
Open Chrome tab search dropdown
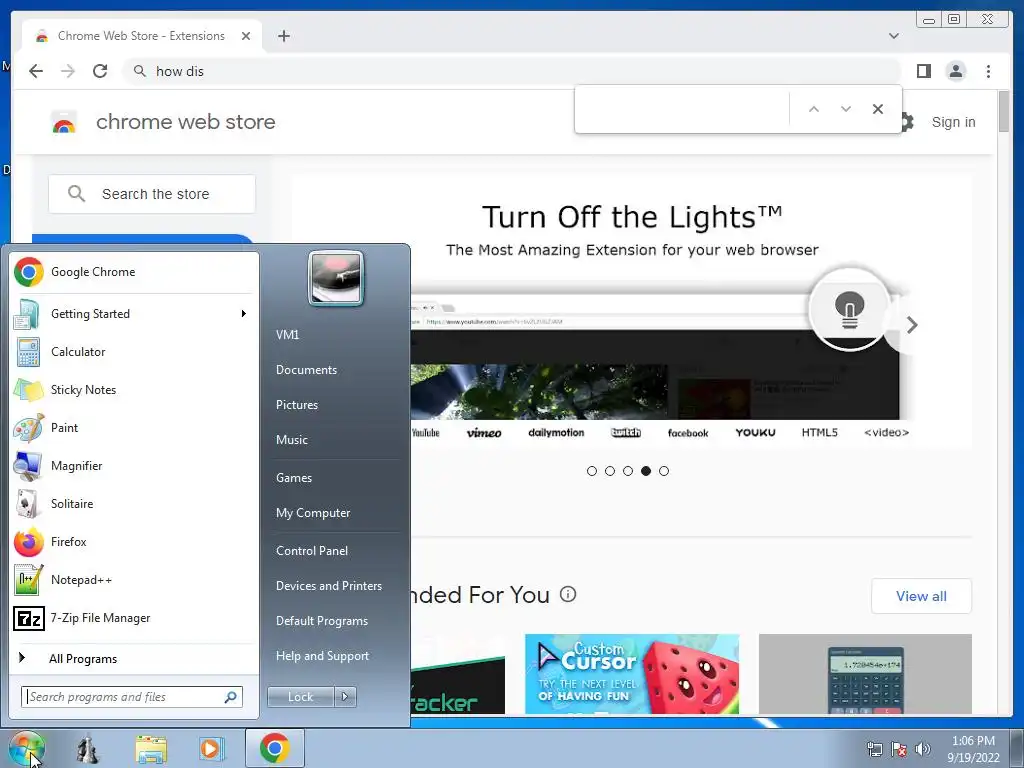click(x=894, y=36)
